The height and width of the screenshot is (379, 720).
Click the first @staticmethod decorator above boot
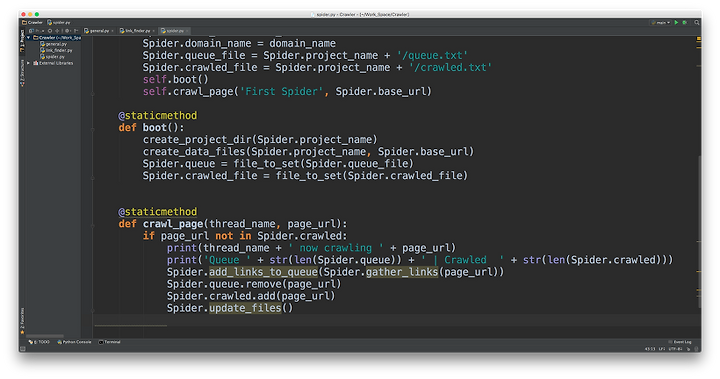158,115
